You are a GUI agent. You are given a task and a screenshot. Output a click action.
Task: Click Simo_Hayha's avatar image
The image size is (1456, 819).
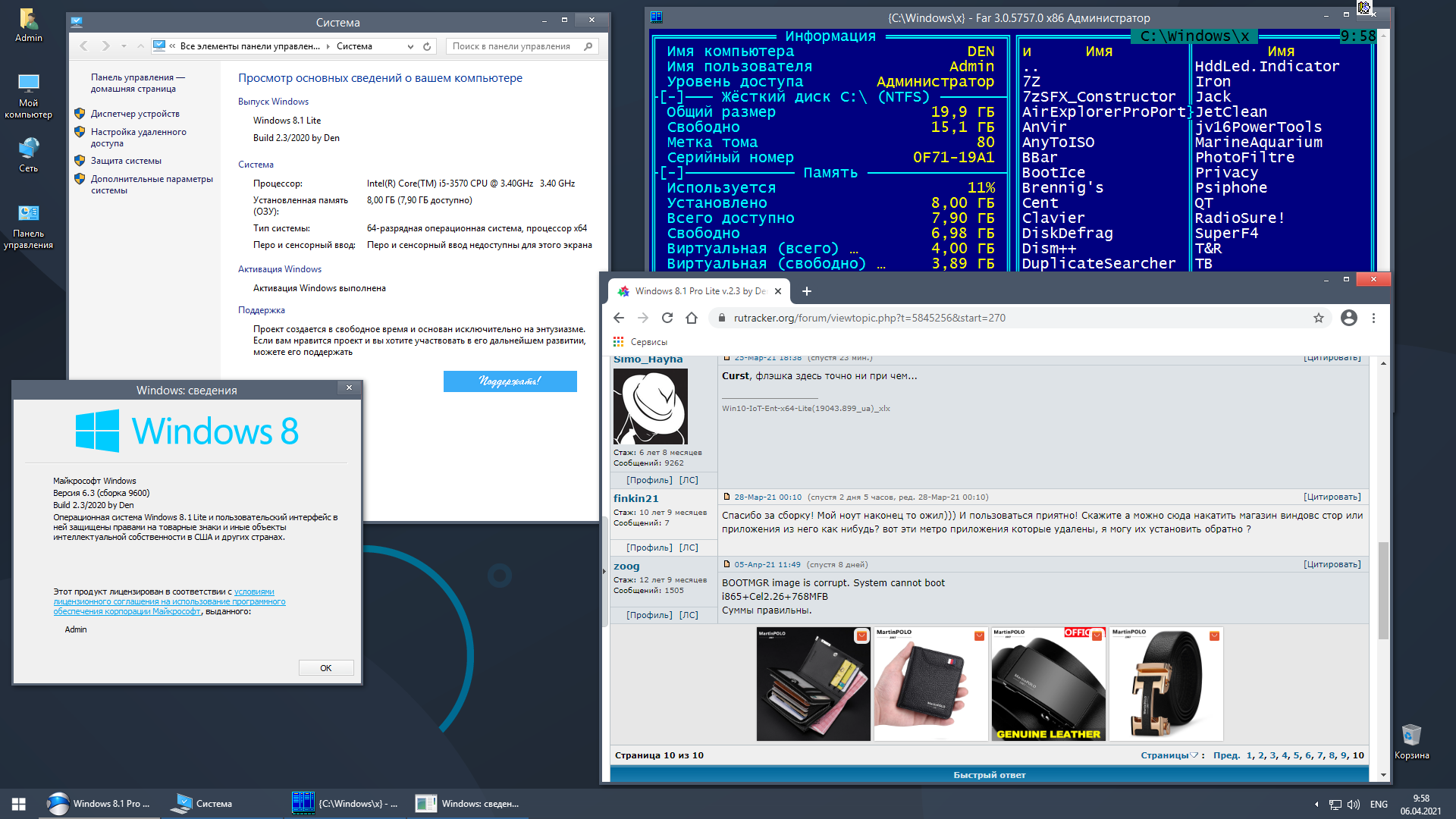651,406
